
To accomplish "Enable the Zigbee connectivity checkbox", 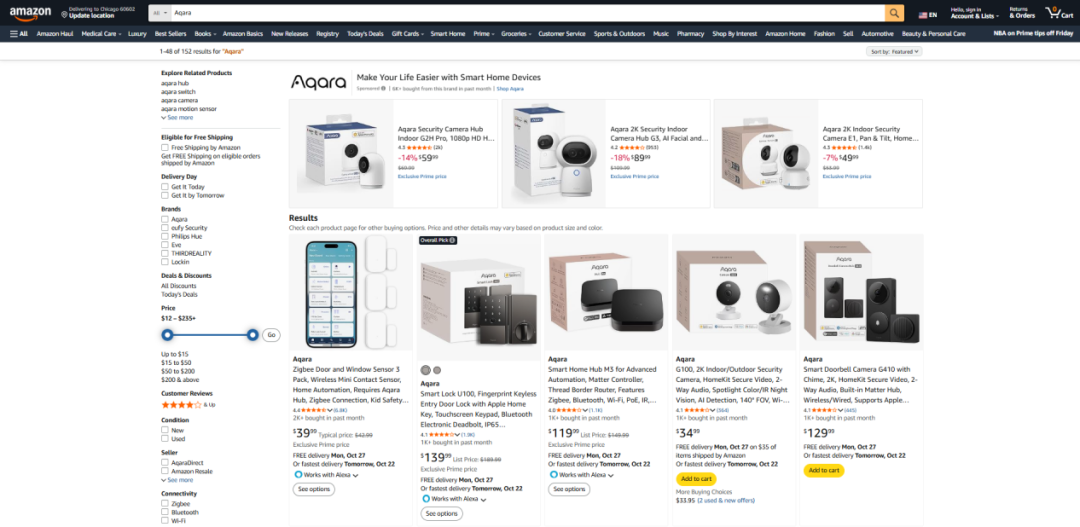I will point(165,504).
